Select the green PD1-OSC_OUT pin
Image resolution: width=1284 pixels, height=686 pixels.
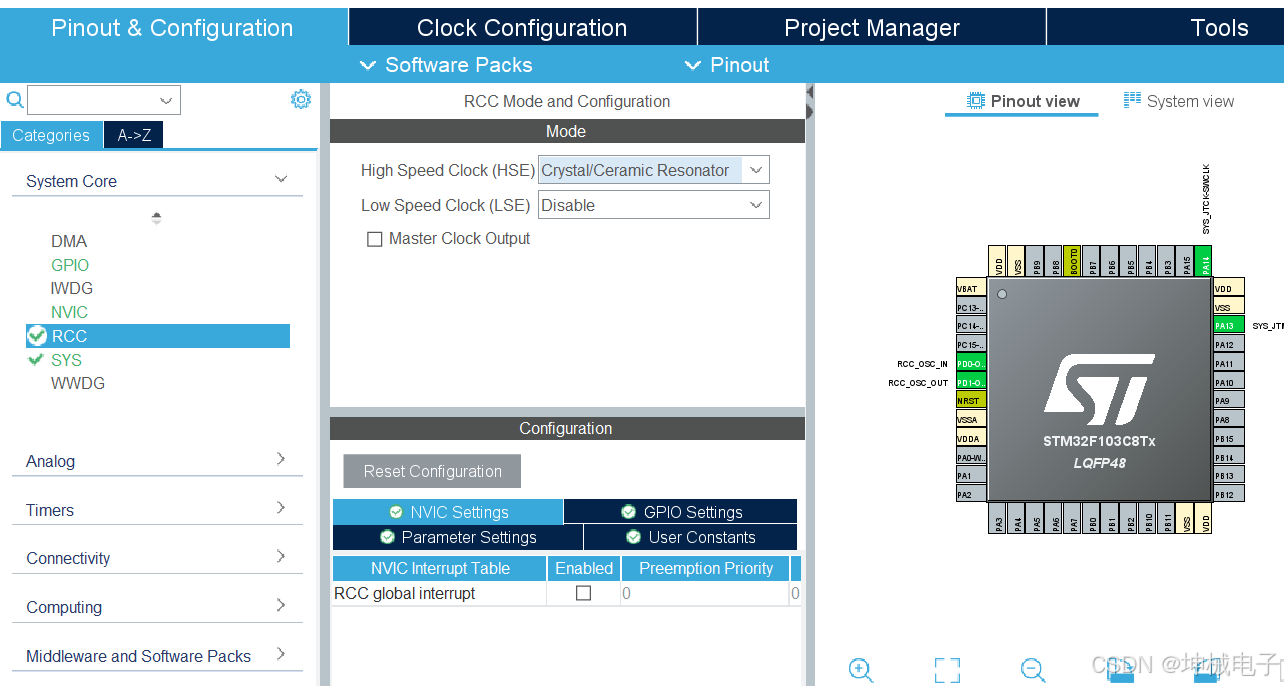[971, 382]
